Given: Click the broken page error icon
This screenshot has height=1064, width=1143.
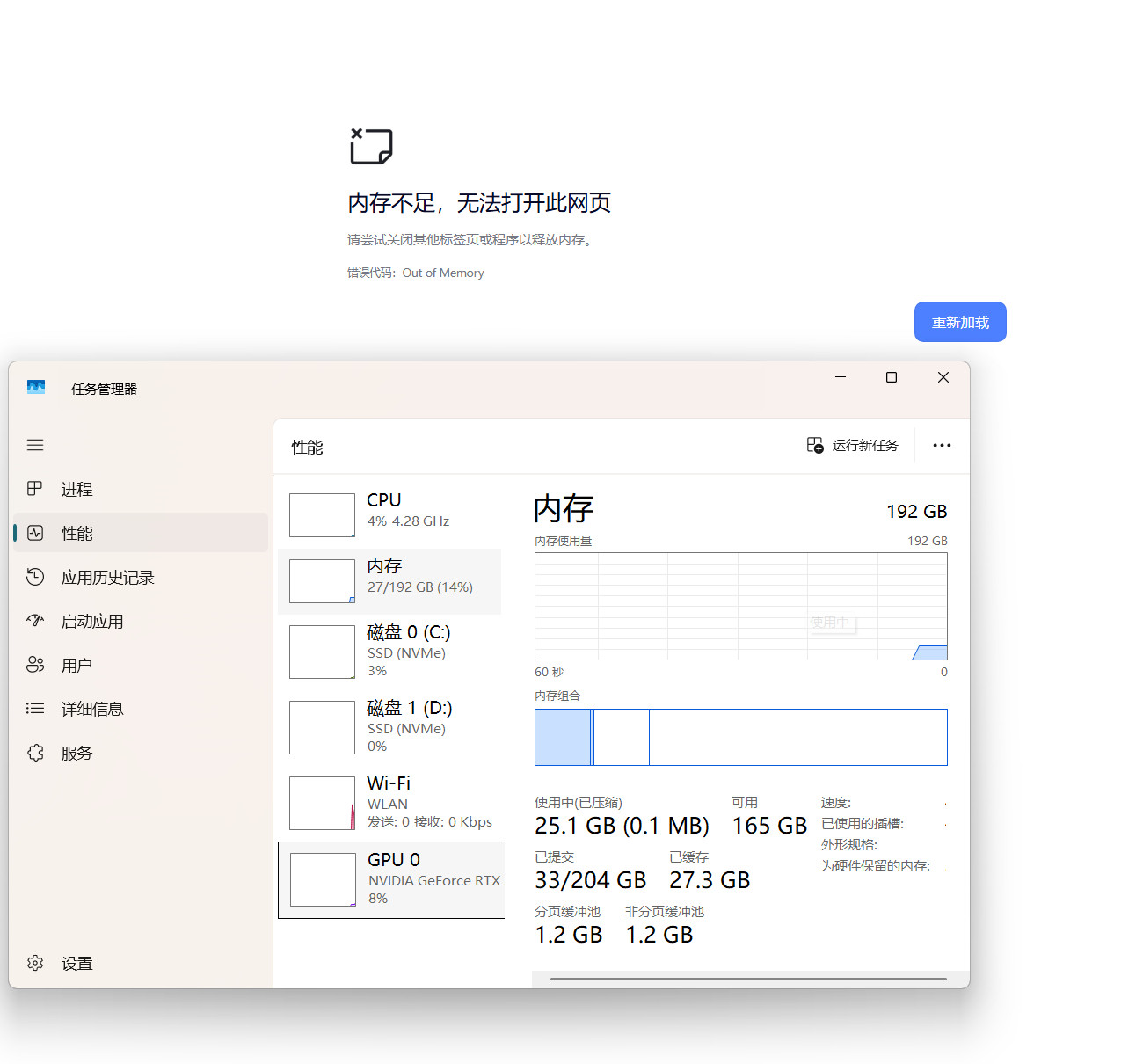Looking at the screenshot, I should coord(371,146).
